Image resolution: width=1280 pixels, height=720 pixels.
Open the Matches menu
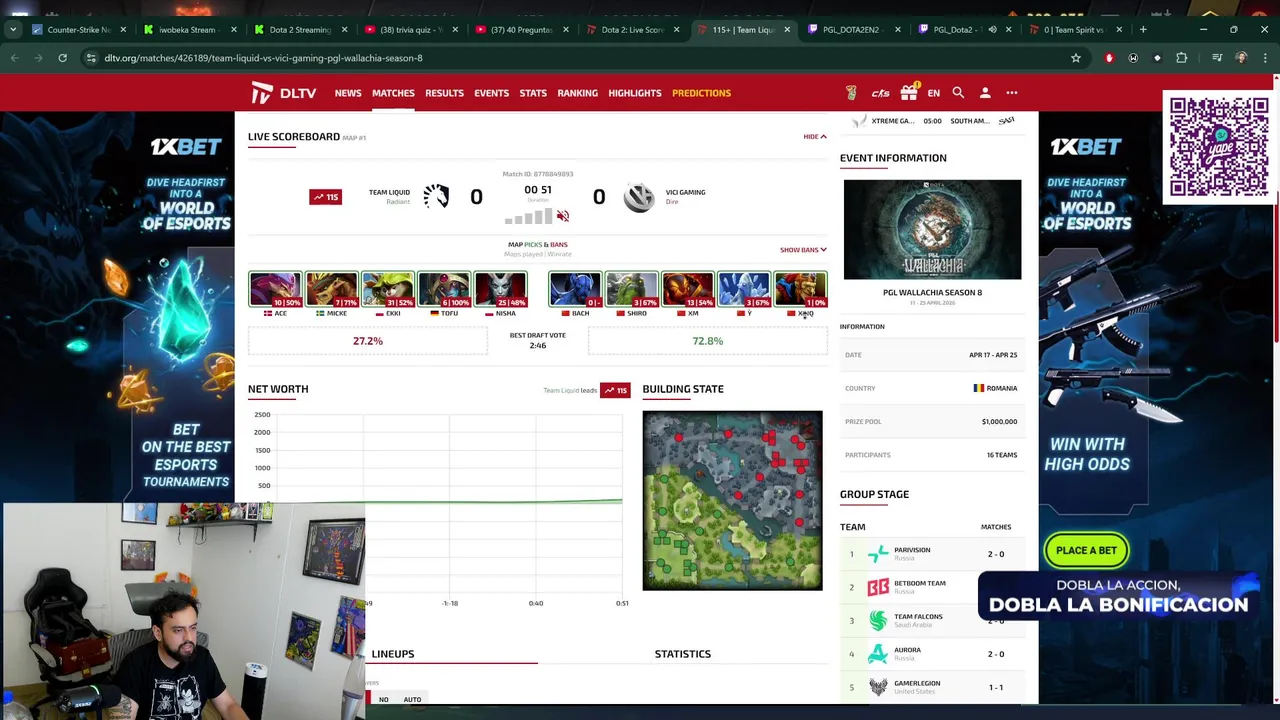[x=393, y=93]
